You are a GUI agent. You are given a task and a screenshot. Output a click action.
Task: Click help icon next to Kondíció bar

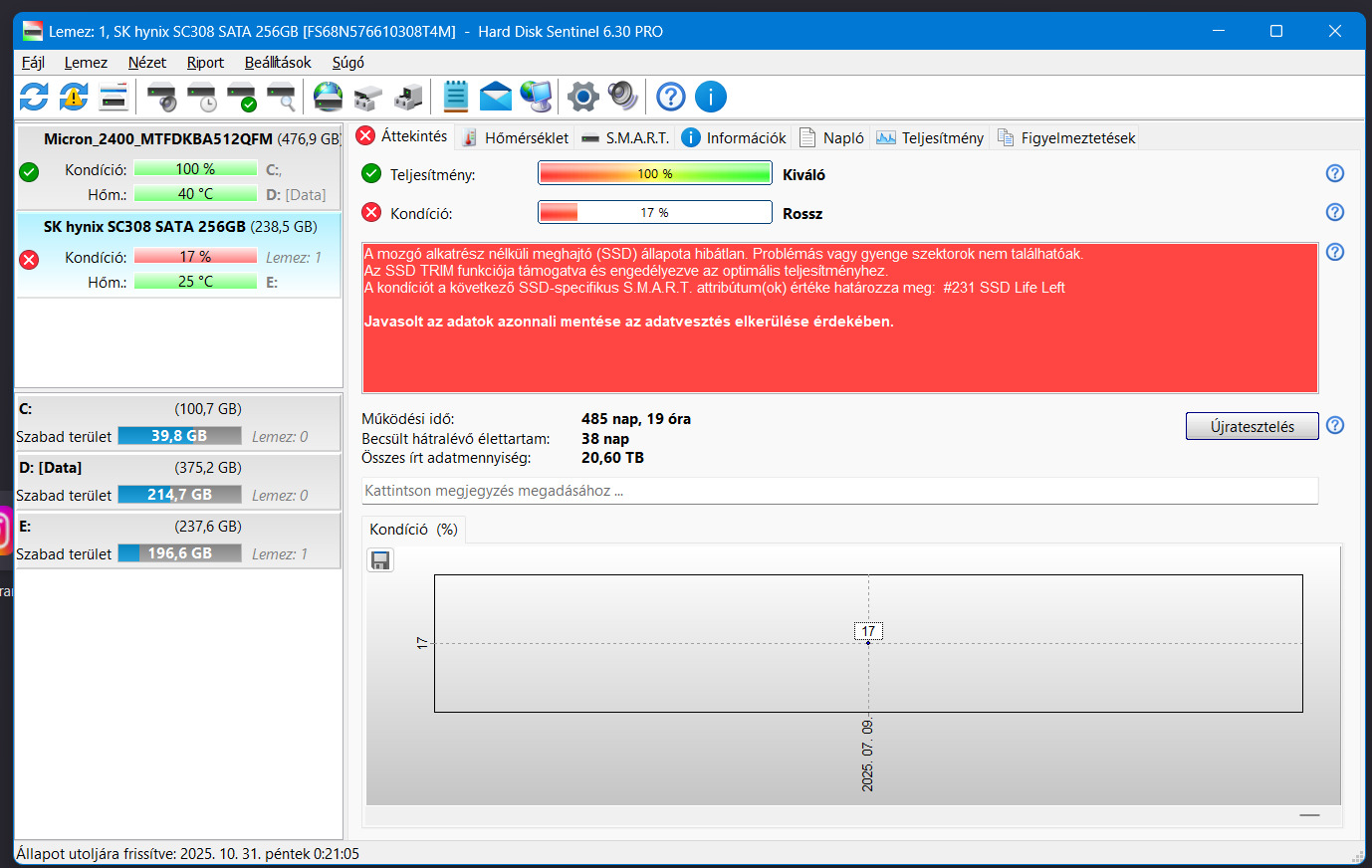pyautogui.click(x=1335, y=212)
